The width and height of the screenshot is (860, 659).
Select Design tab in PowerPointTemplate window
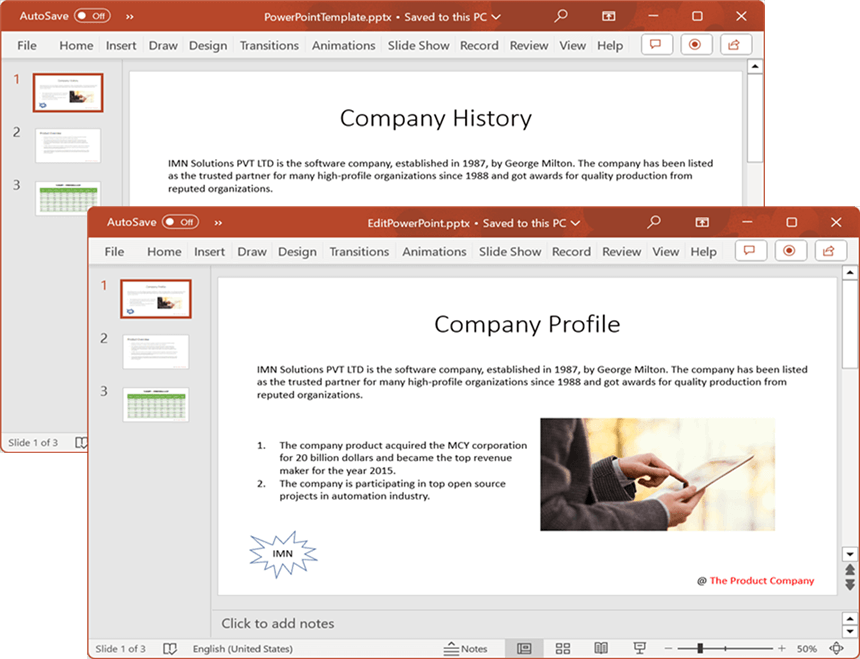pos(208,46)
